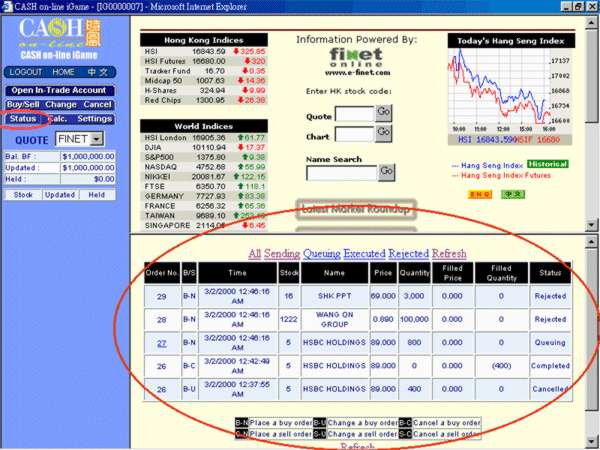Click the HSI Futures row

pyautogui.click(x=205, y=61)
